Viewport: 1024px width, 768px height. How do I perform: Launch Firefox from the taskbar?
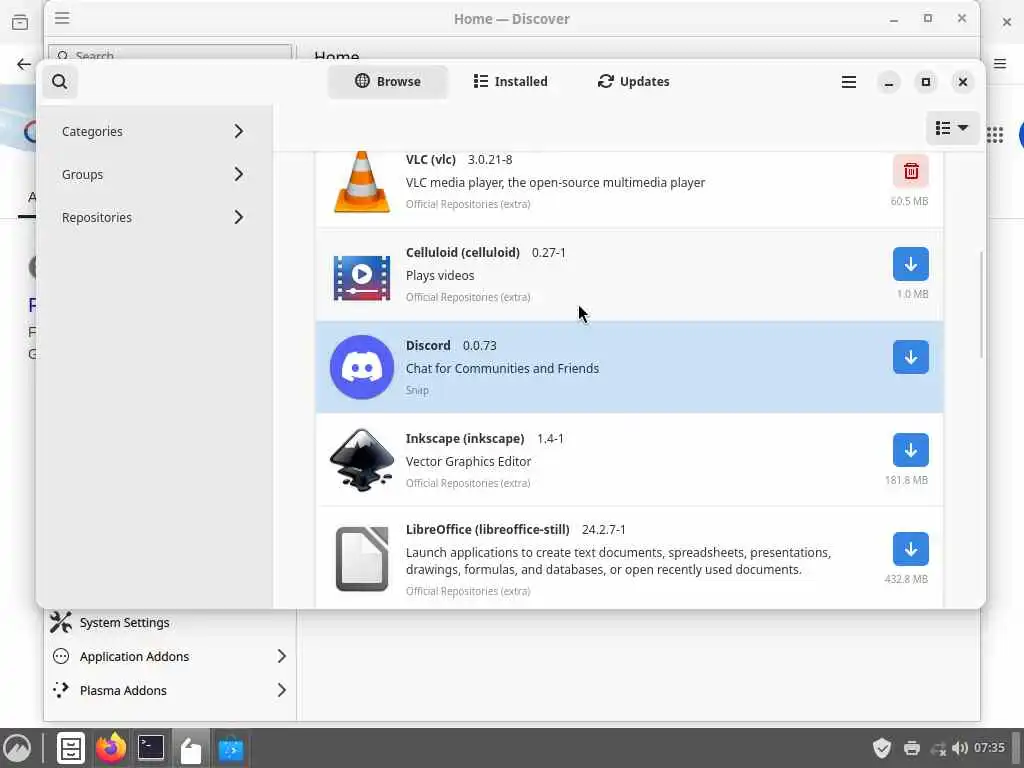[110, 748]
